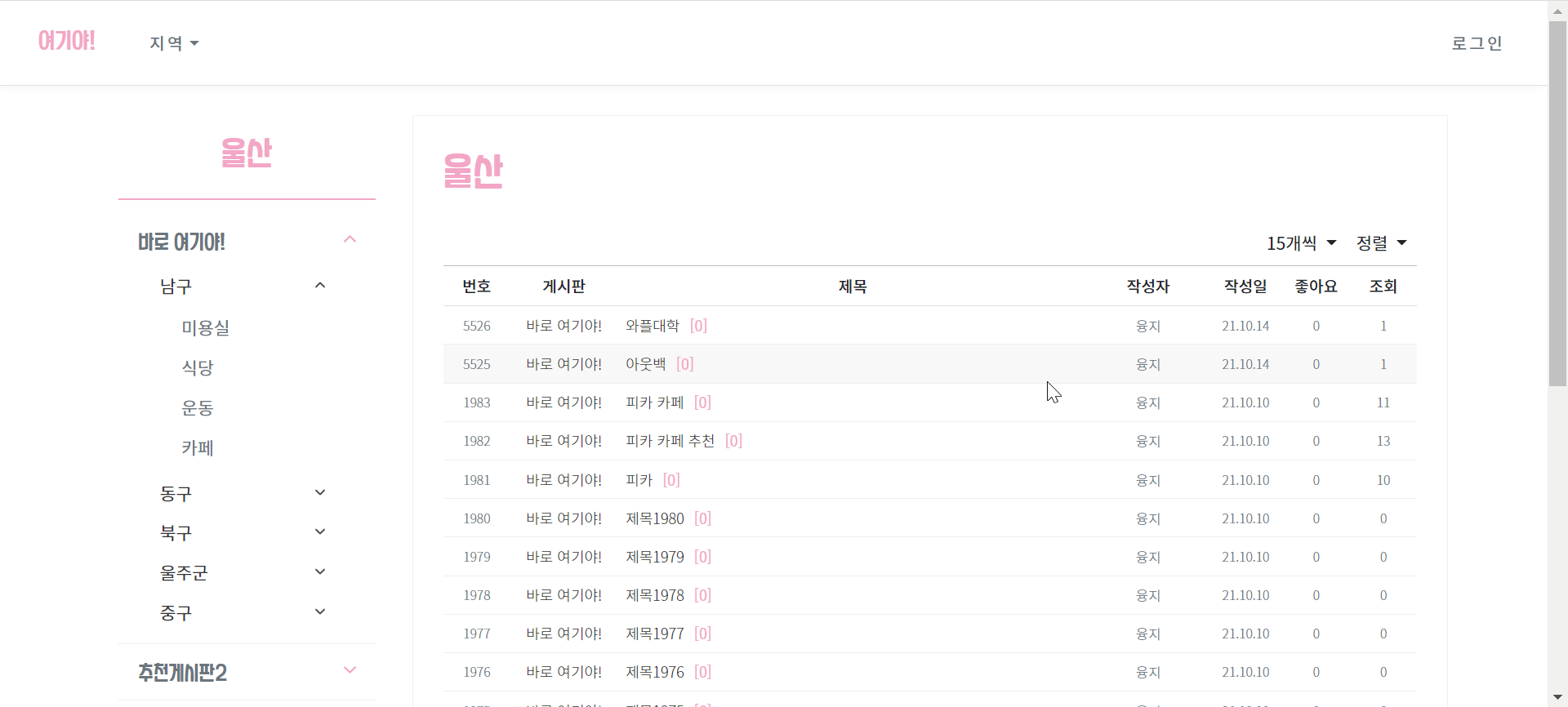1568x707 pixels.
Task: Expand the 중구 district submenu
Action: 320,611
